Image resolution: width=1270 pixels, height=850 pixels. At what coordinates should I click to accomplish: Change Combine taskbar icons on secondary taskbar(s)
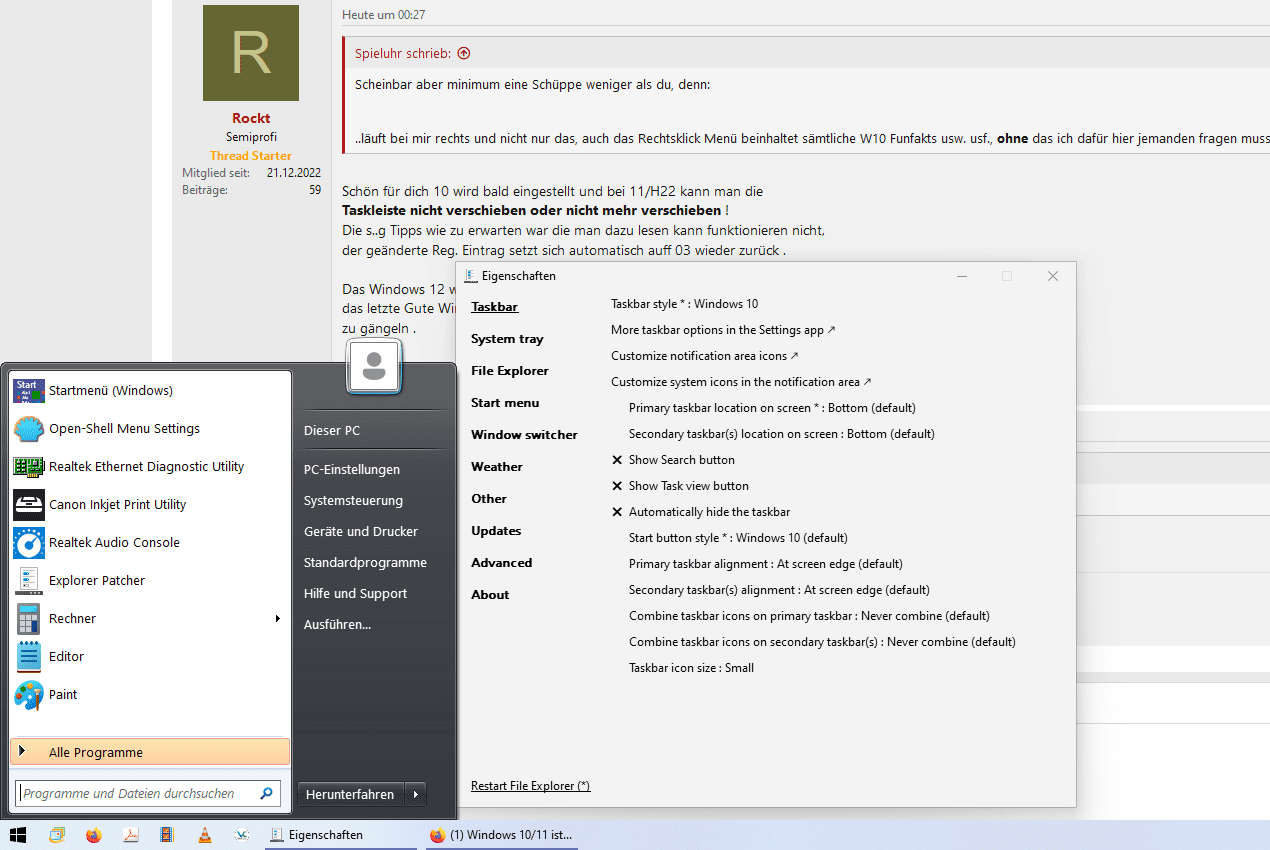click(x=822, y=642)
